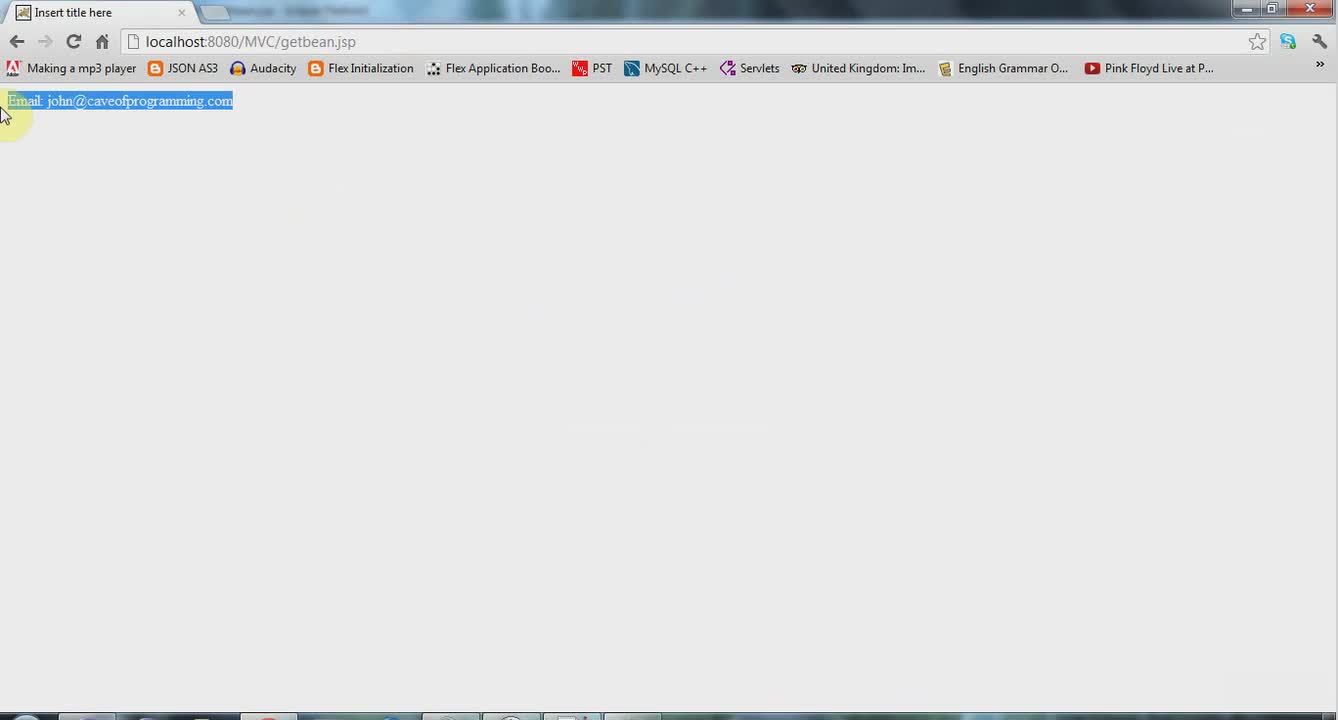Open the MySQL C++ bookmark

tap(665, 68)
